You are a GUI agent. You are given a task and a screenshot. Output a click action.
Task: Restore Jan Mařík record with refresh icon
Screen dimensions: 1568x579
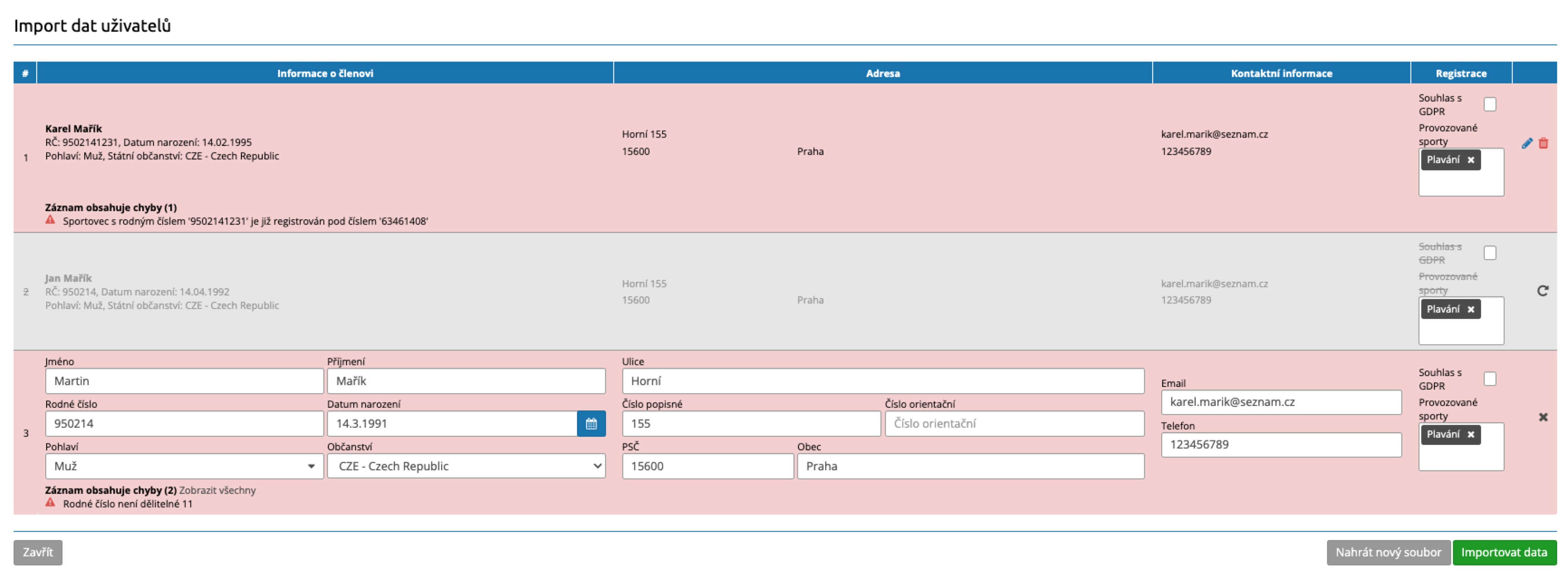(x=1543, y=291)
